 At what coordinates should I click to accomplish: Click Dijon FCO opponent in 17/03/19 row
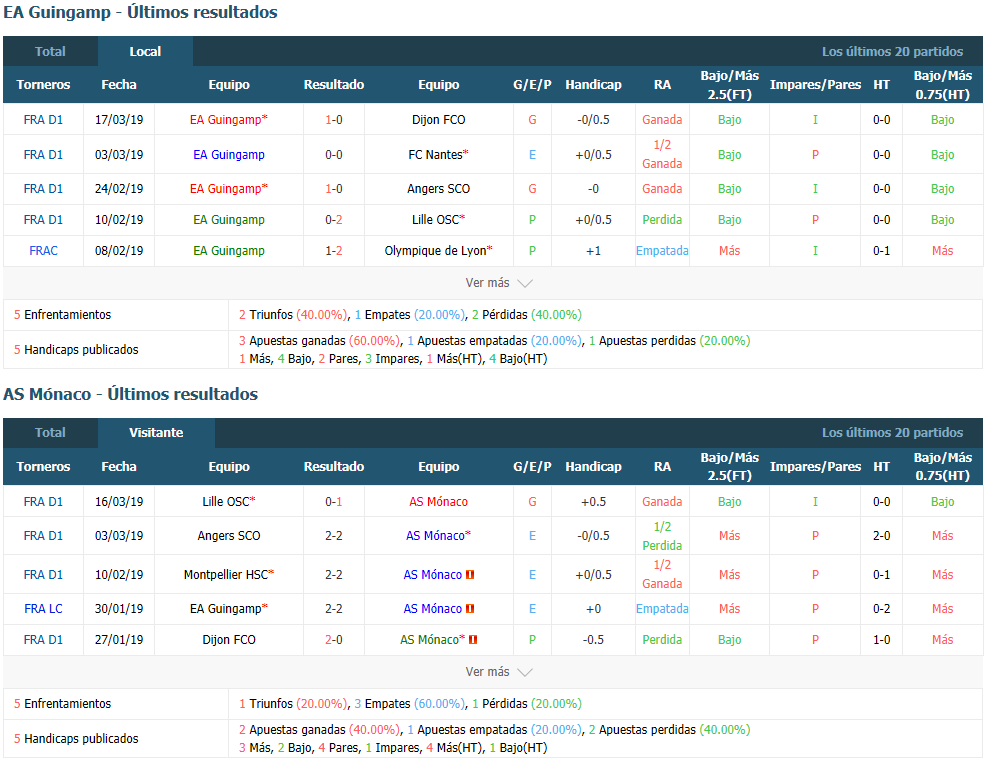[438, 120]
